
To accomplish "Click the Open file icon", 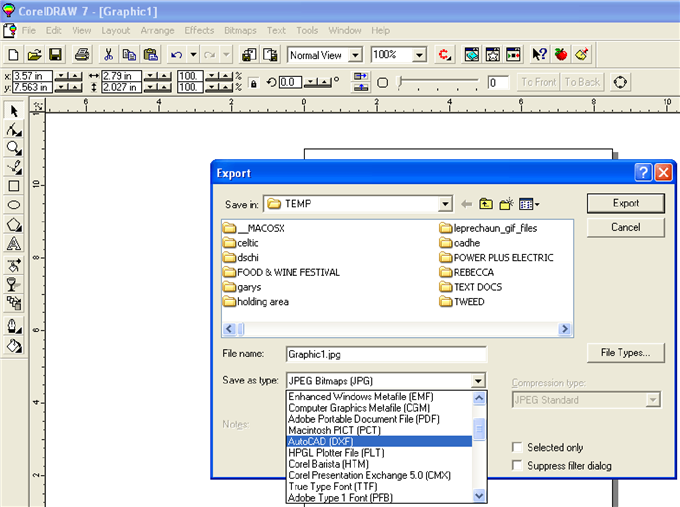I will (34, 55).
